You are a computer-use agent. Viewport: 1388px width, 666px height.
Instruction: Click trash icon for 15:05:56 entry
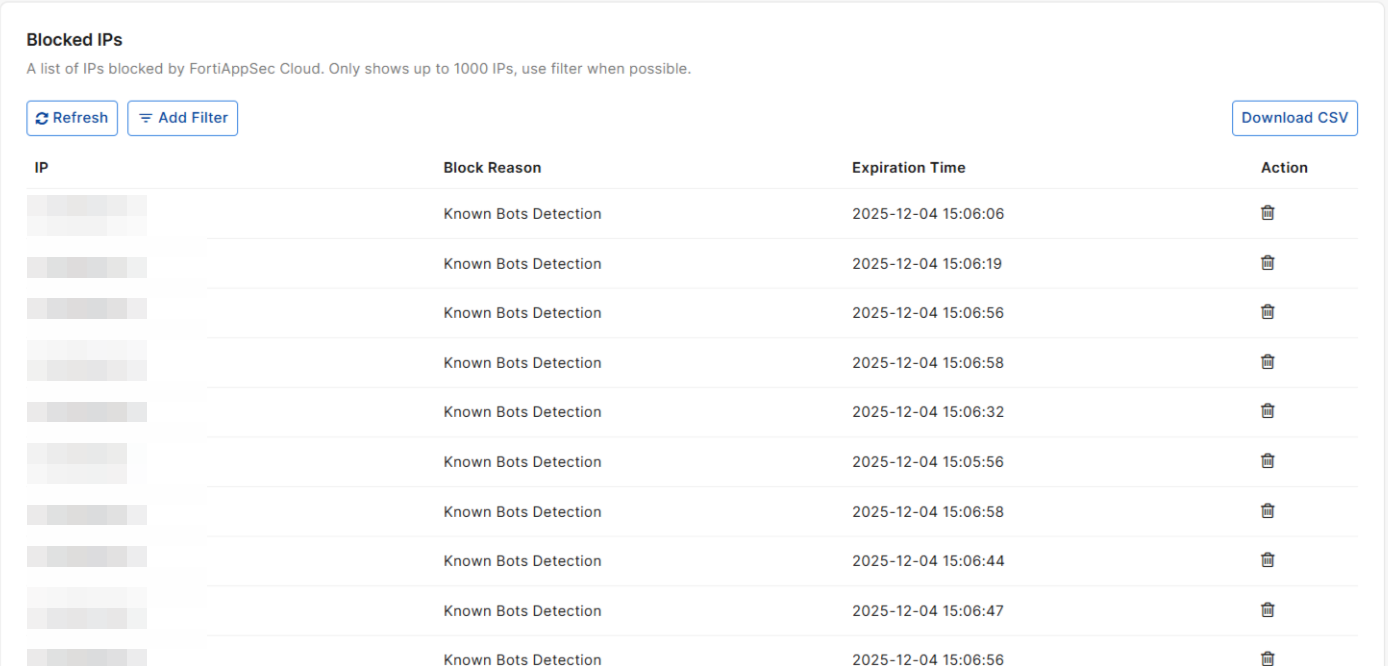1267,461
